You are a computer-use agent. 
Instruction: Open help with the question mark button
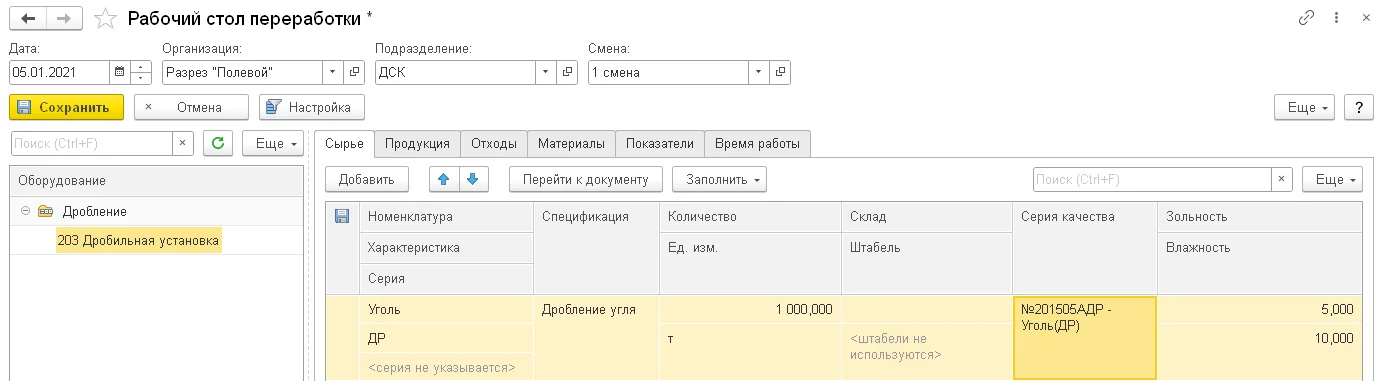click(x=1359, y=107)
